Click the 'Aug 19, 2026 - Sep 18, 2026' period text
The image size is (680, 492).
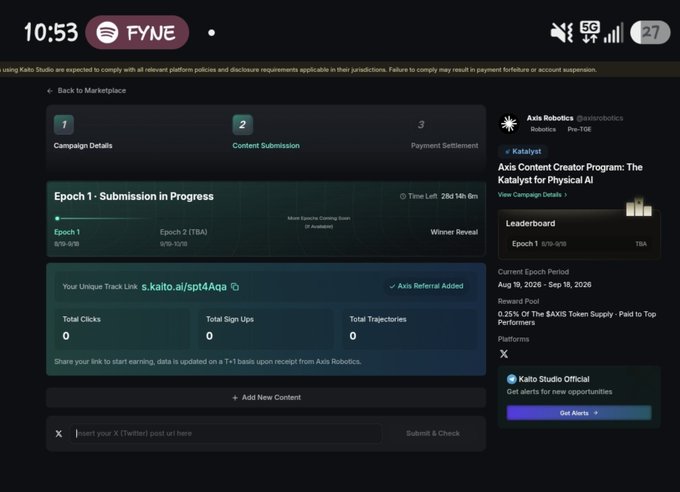point(545,285)
